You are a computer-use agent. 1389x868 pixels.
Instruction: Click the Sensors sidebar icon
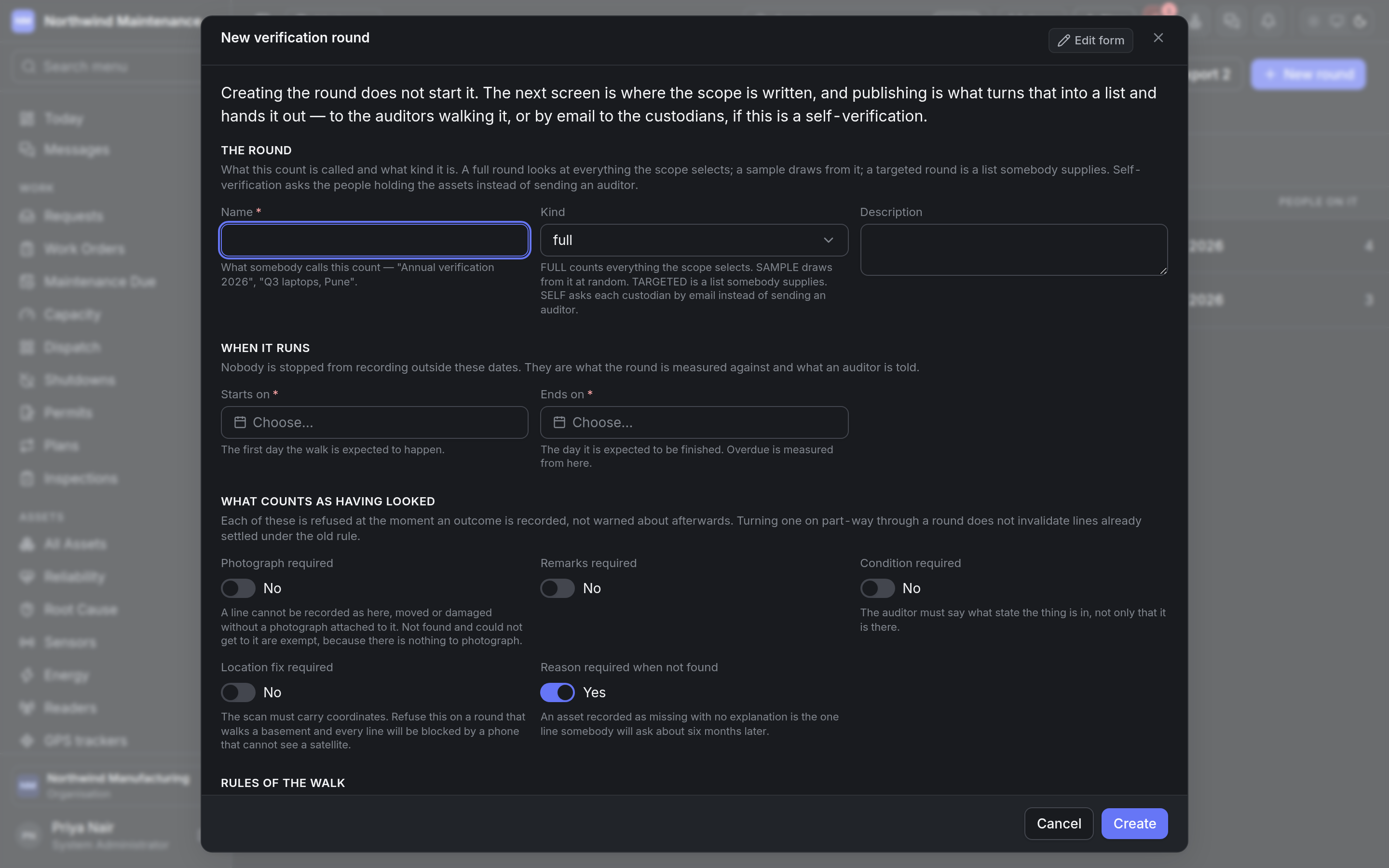[x=27, y=642]
